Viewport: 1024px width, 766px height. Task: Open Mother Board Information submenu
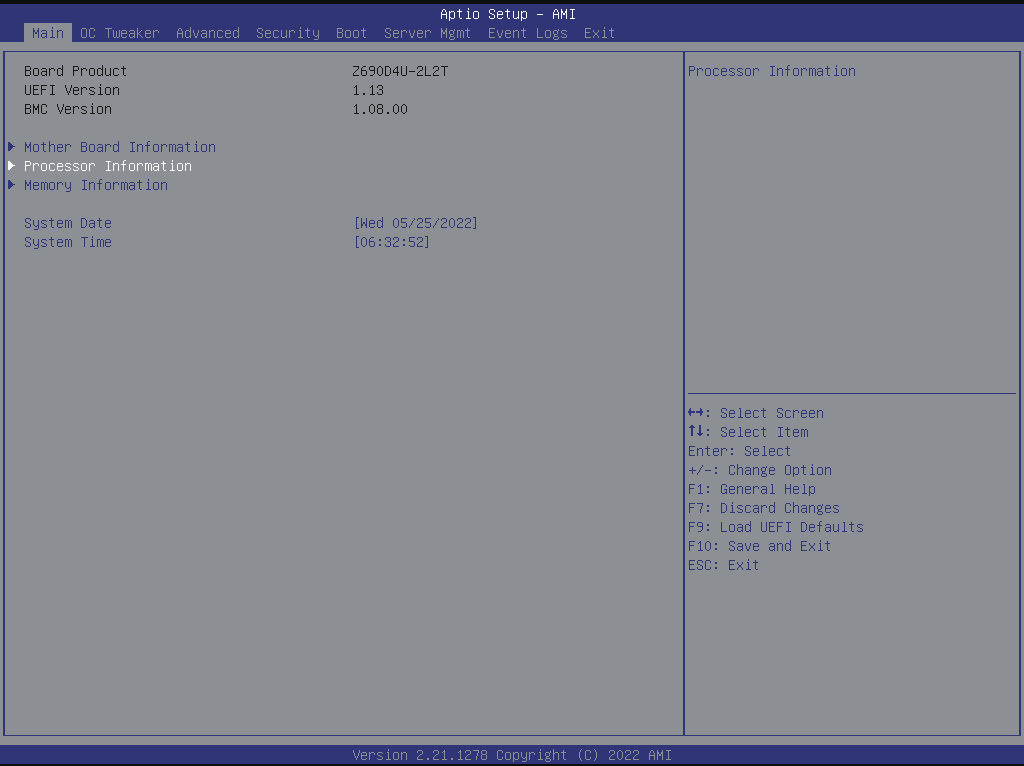pyautogui.click(x=120, y=147)
